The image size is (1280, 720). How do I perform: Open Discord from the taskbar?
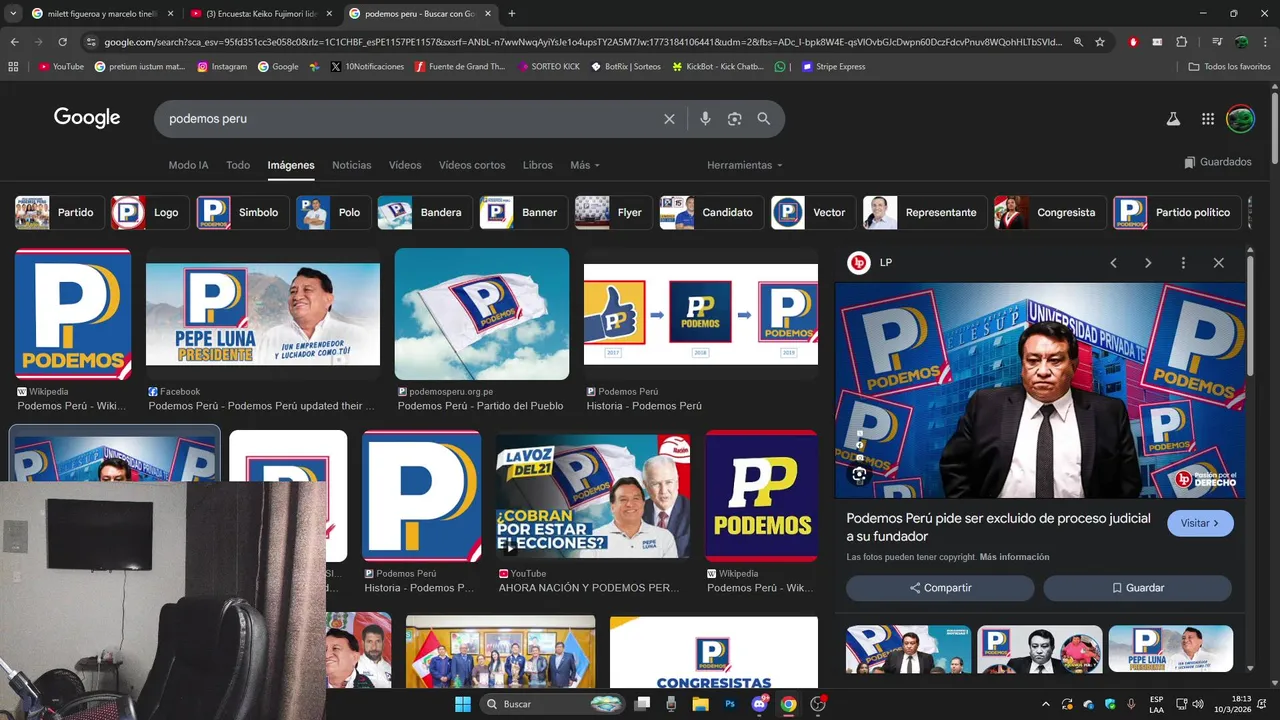[759, 704]
